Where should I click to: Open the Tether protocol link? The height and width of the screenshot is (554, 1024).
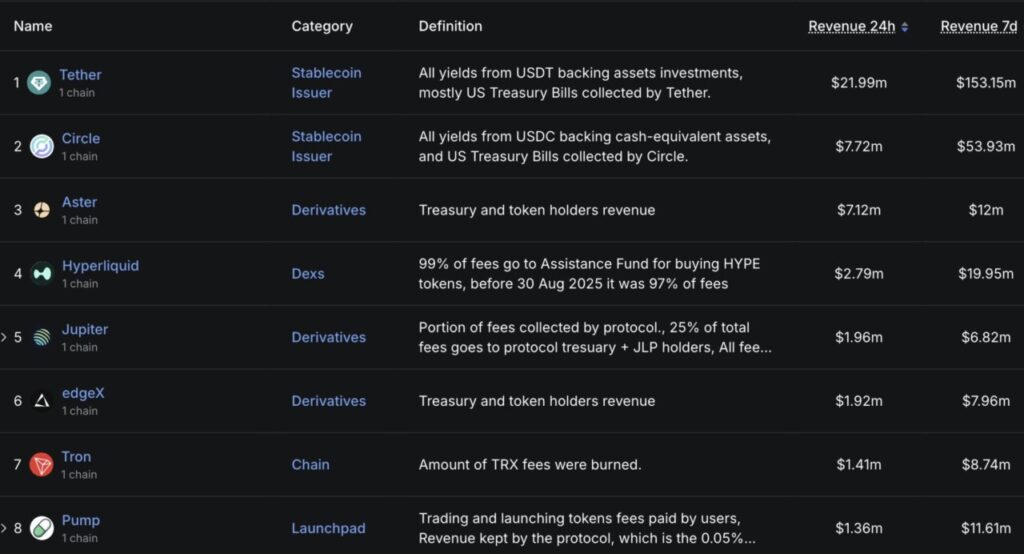tap(80, 75)
